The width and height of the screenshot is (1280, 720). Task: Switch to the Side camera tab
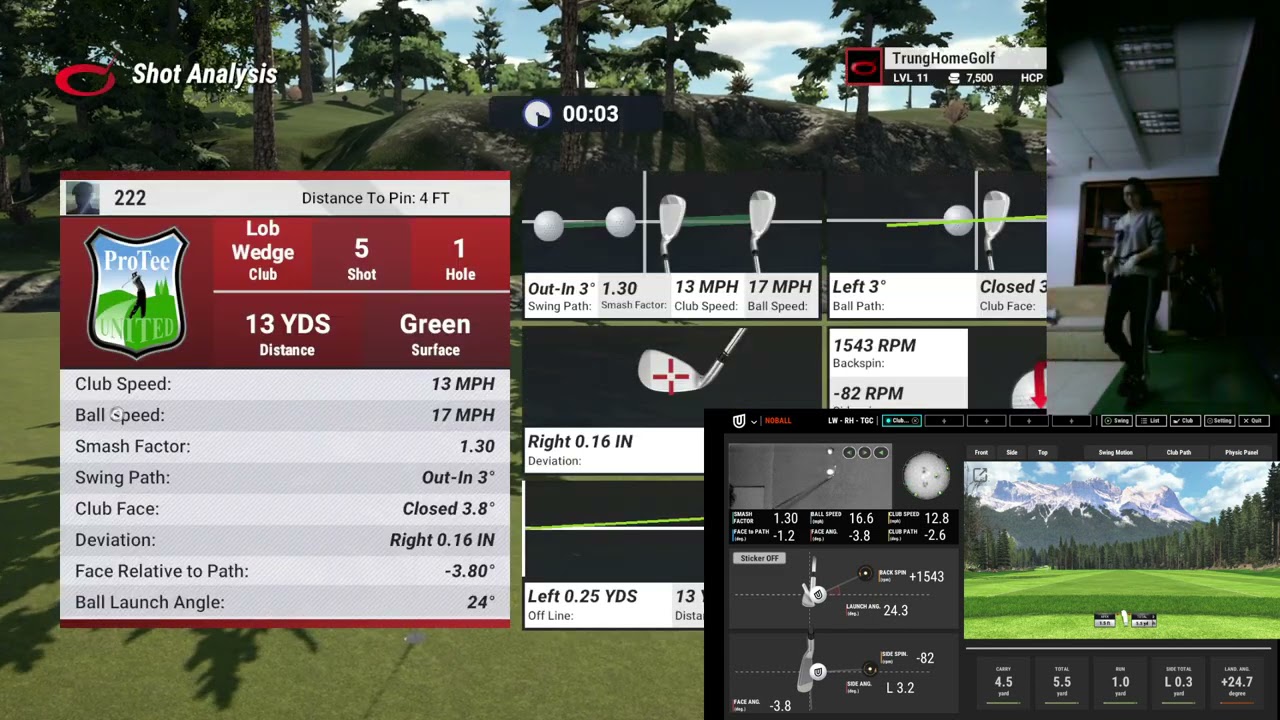[1012, 452]
